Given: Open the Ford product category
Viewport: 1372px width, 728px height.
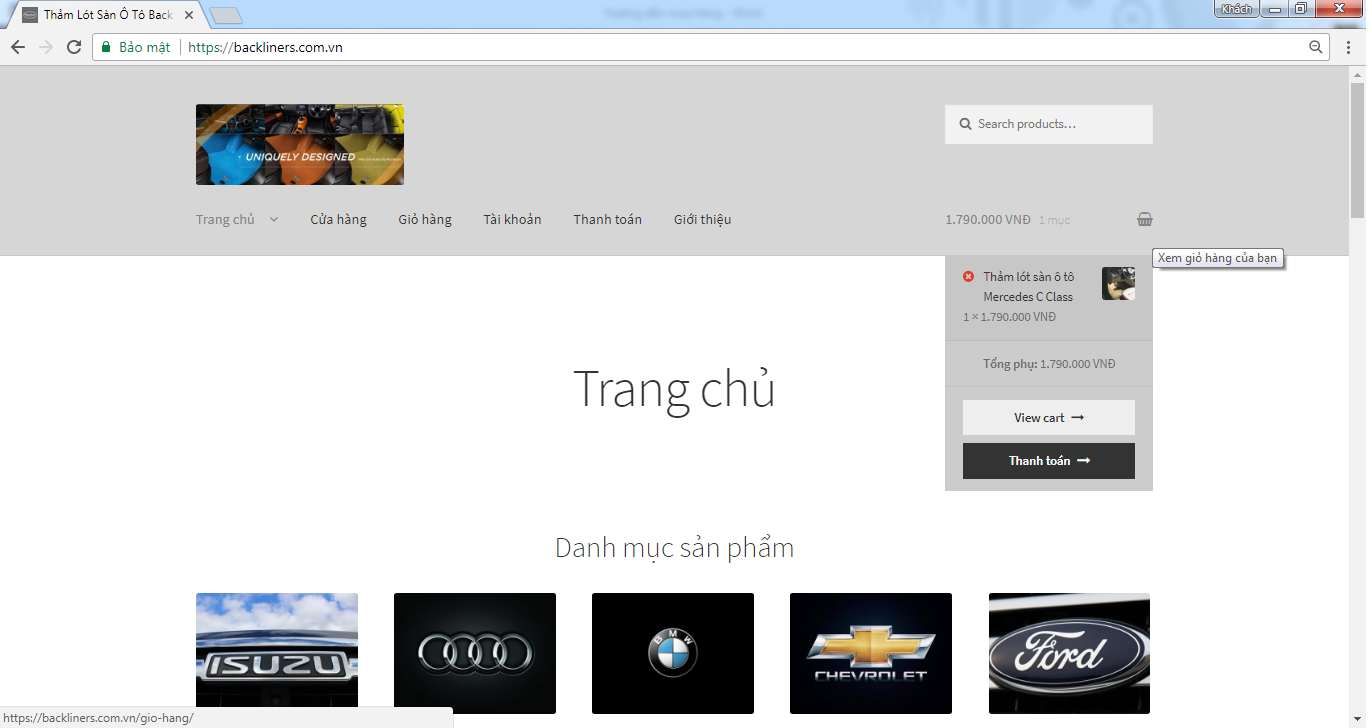Looking at the screenshot, I should coord(1069,653).
